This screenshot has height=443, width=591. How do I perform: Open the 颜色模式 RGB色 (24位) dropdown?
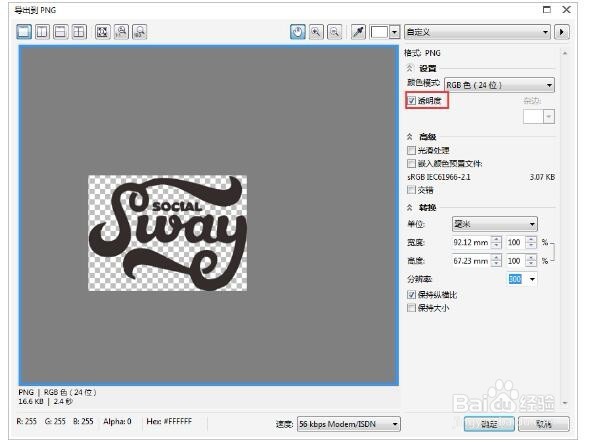[499, 85]
